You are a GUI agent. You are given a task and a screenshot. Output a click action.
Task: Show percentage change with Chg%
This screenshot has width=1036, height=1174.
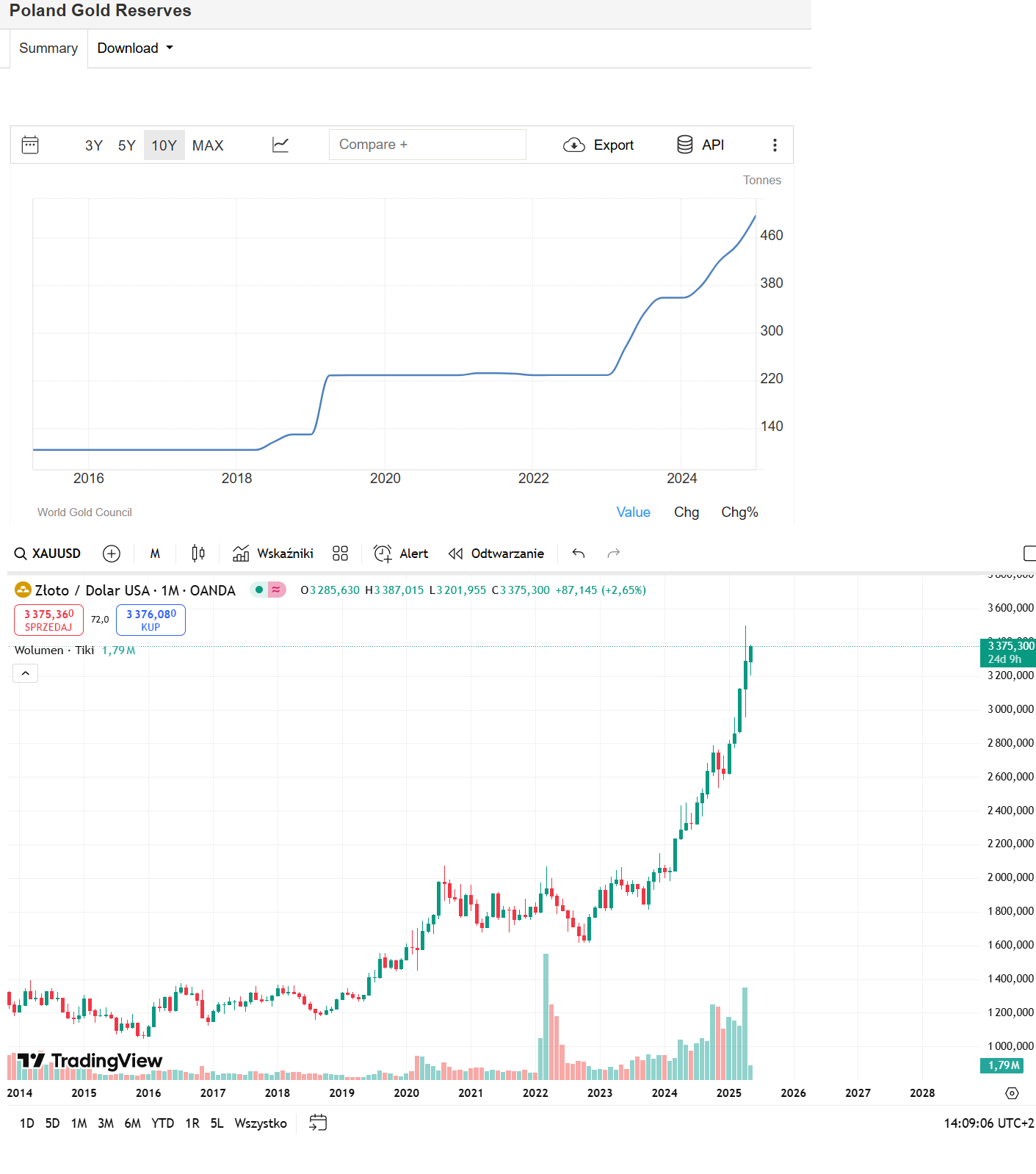[739, 512]
